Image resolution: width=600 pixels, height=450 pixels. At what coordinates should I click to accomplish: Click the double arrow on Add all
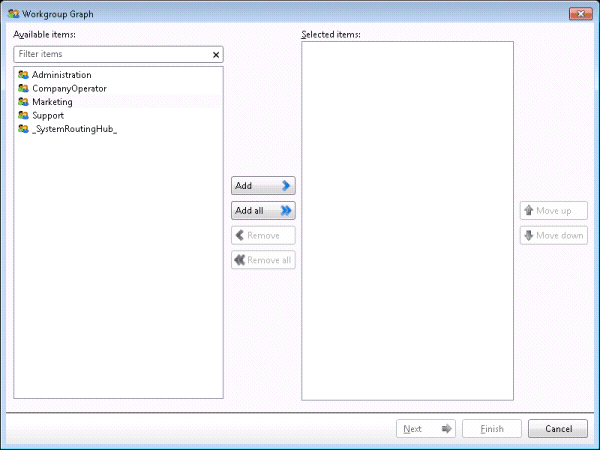point(286,211)
